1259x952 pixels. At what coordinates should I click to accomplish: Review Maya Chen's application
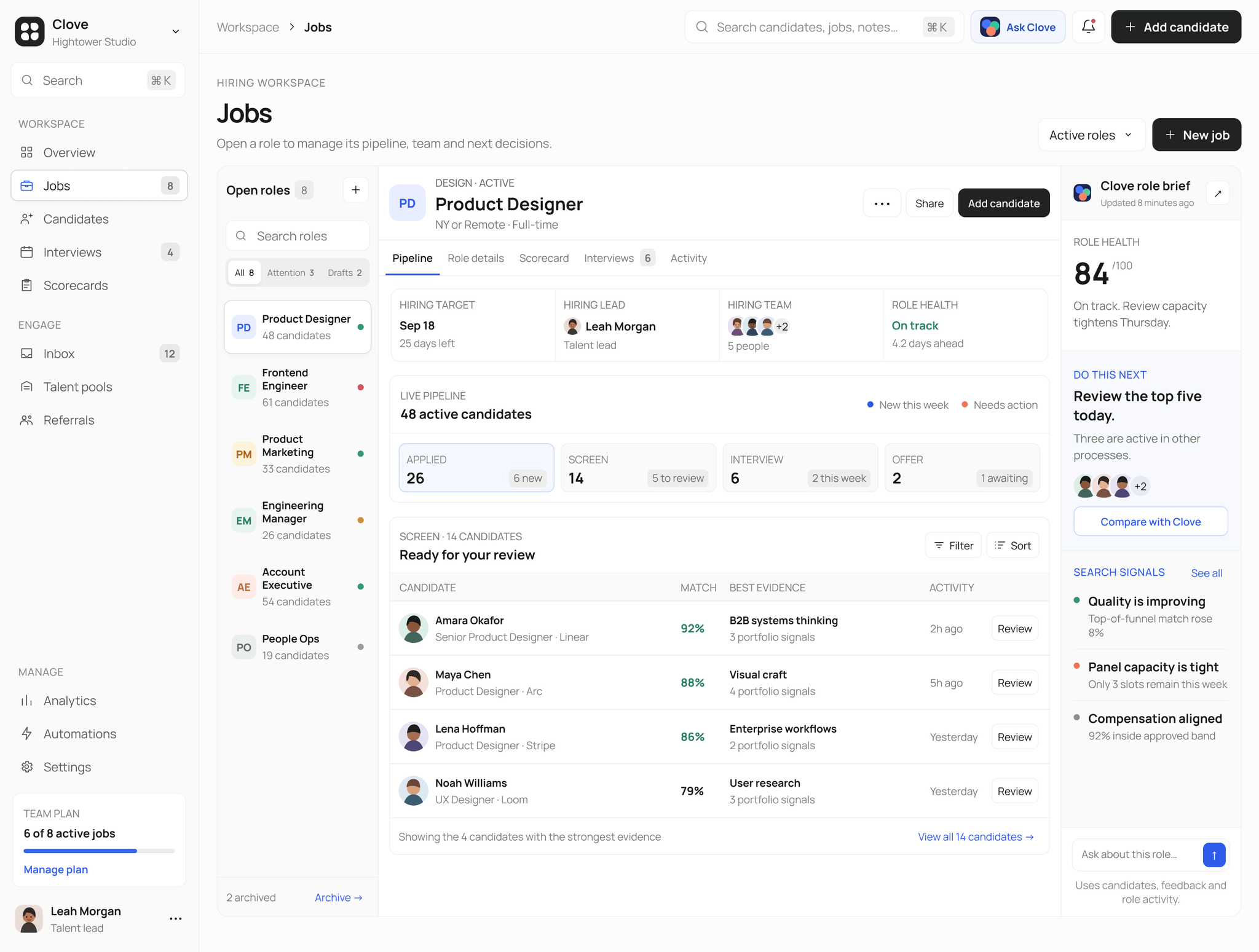[x=1014, y=683]
